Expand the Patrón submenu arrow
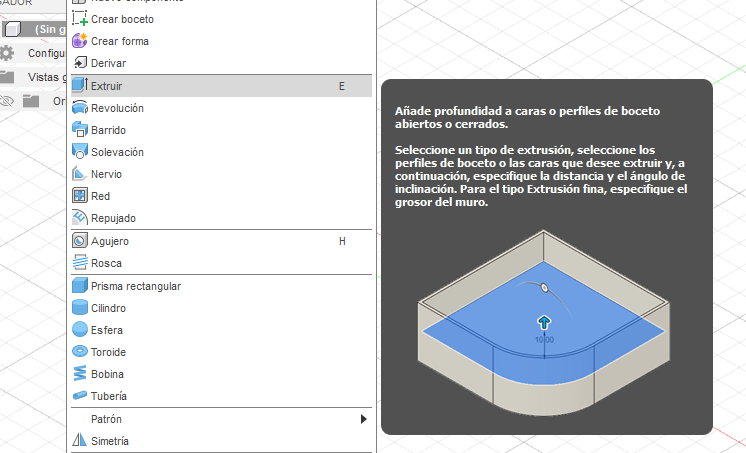Image resolution: width=746 pixels, height=453 pixels. pos(363,419)
